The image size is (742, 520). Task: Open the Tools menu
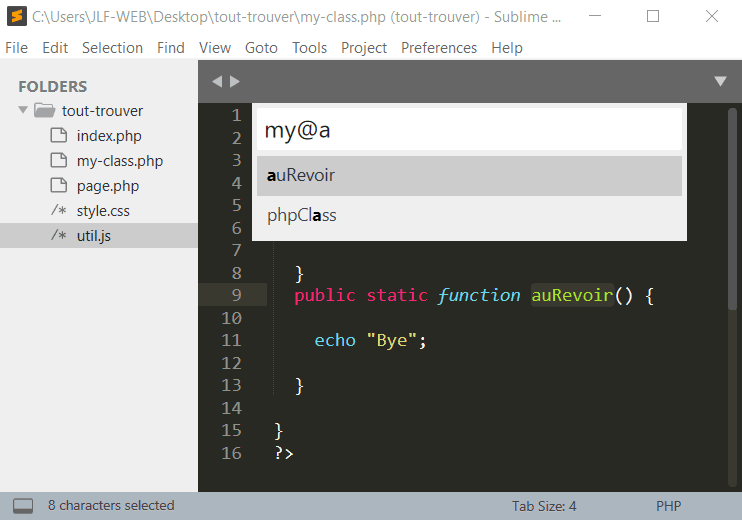309,48
